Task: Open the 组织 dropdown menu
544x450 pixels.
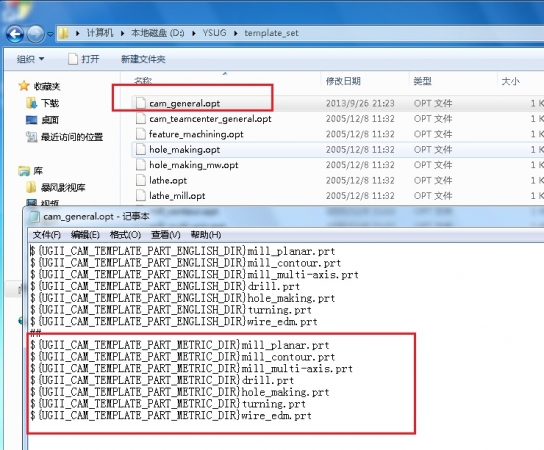Action: 31,59
